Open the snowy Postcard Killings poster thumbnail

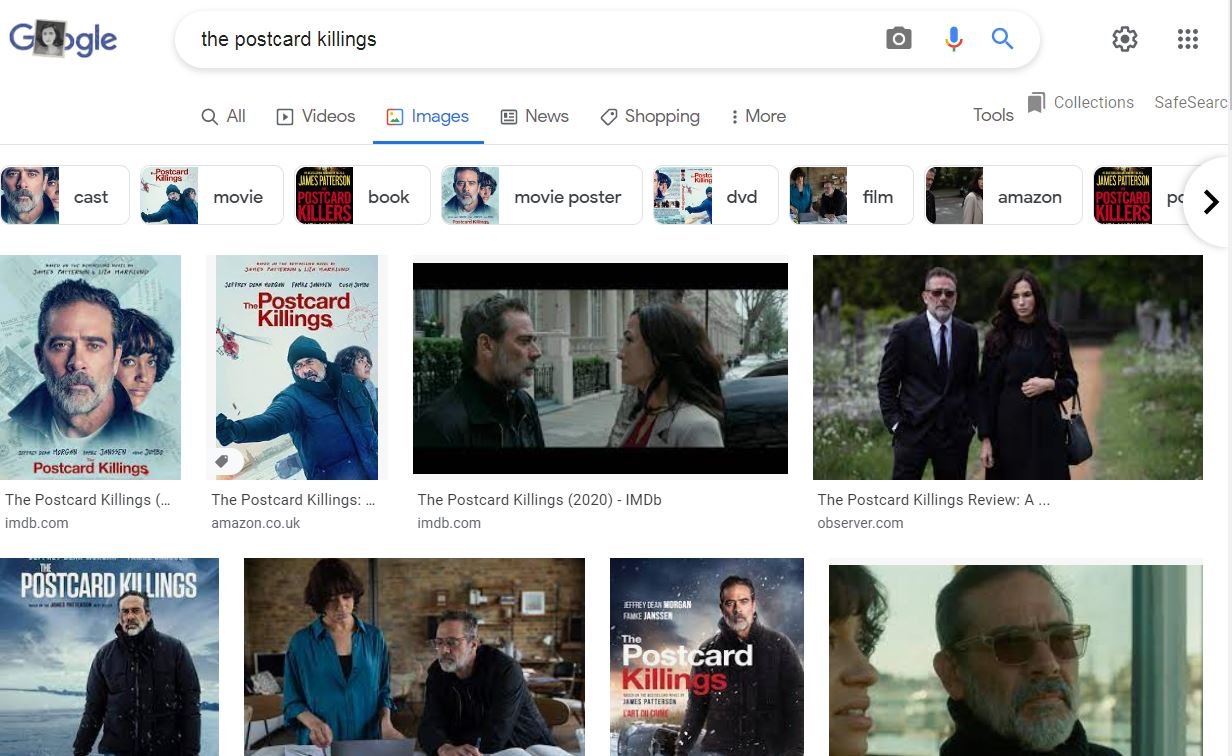pos(109,657)
